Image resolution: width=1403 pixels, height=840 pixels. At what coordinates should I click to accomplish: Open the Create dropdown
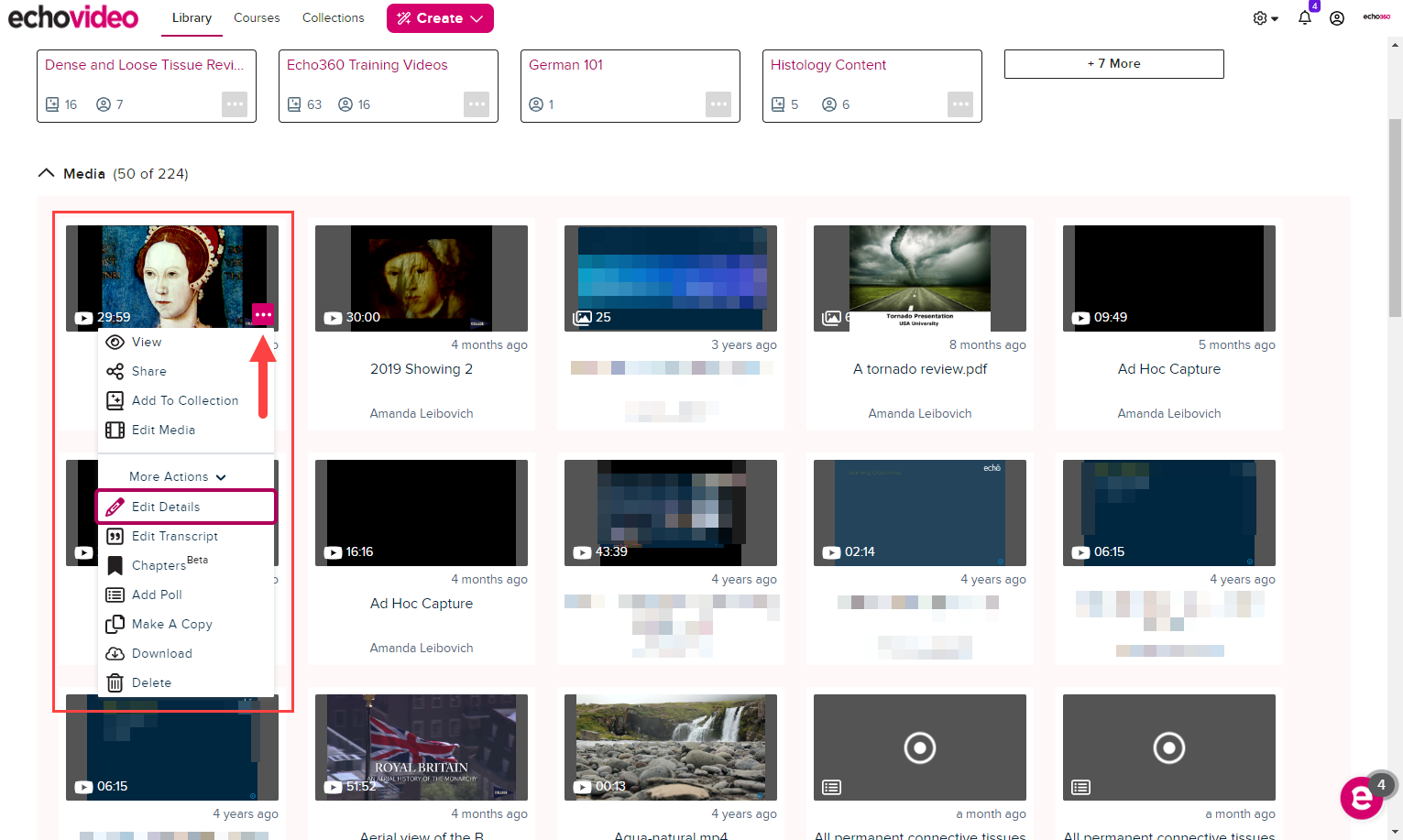point(440,17)
